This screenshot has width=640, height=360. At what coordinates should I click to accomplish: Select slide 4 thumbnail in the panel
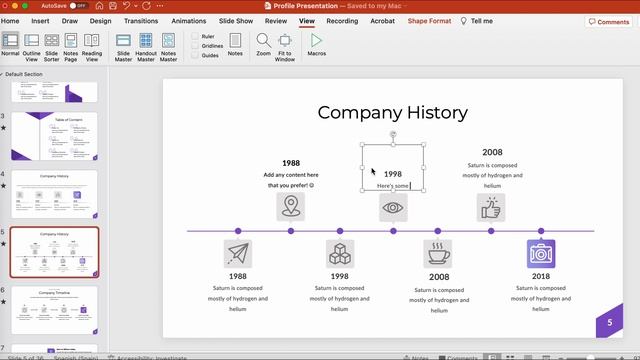coord(54,194)
